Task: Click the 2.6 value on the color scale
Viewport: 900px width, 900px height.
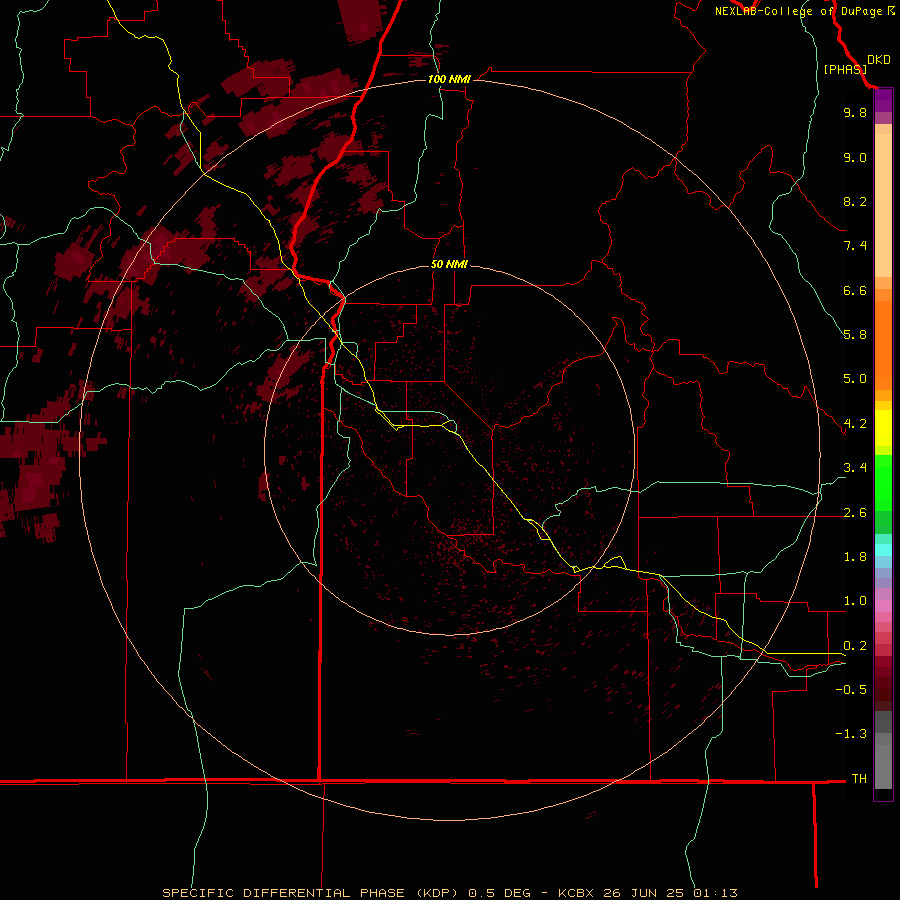Action: (855, 513)
